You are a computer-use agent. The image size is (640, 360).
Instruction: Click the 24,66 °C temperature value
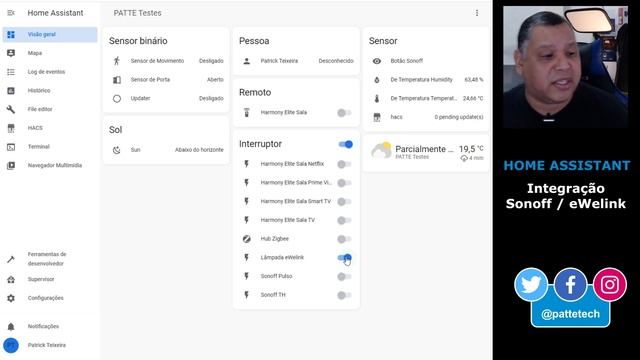pyautogui.click(x=473, y=98)
